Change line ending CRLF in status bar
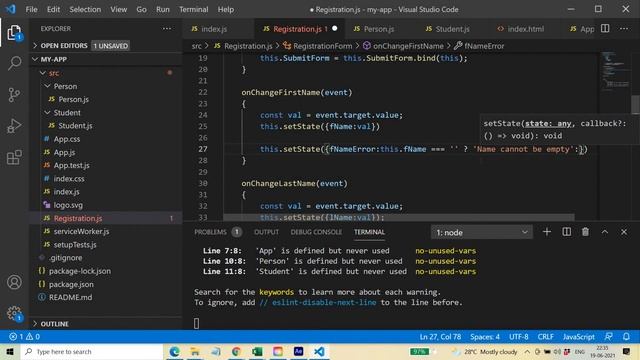 [x=546, y=337]
